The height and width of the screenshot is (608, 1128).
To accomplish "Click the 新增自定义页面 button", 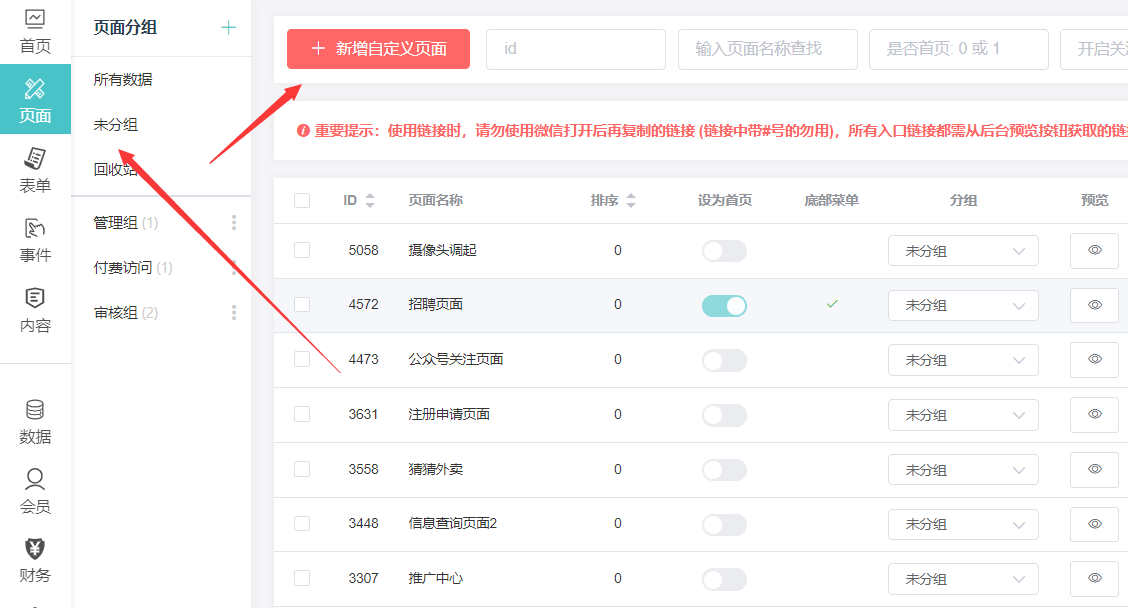I will pos(378,49).
